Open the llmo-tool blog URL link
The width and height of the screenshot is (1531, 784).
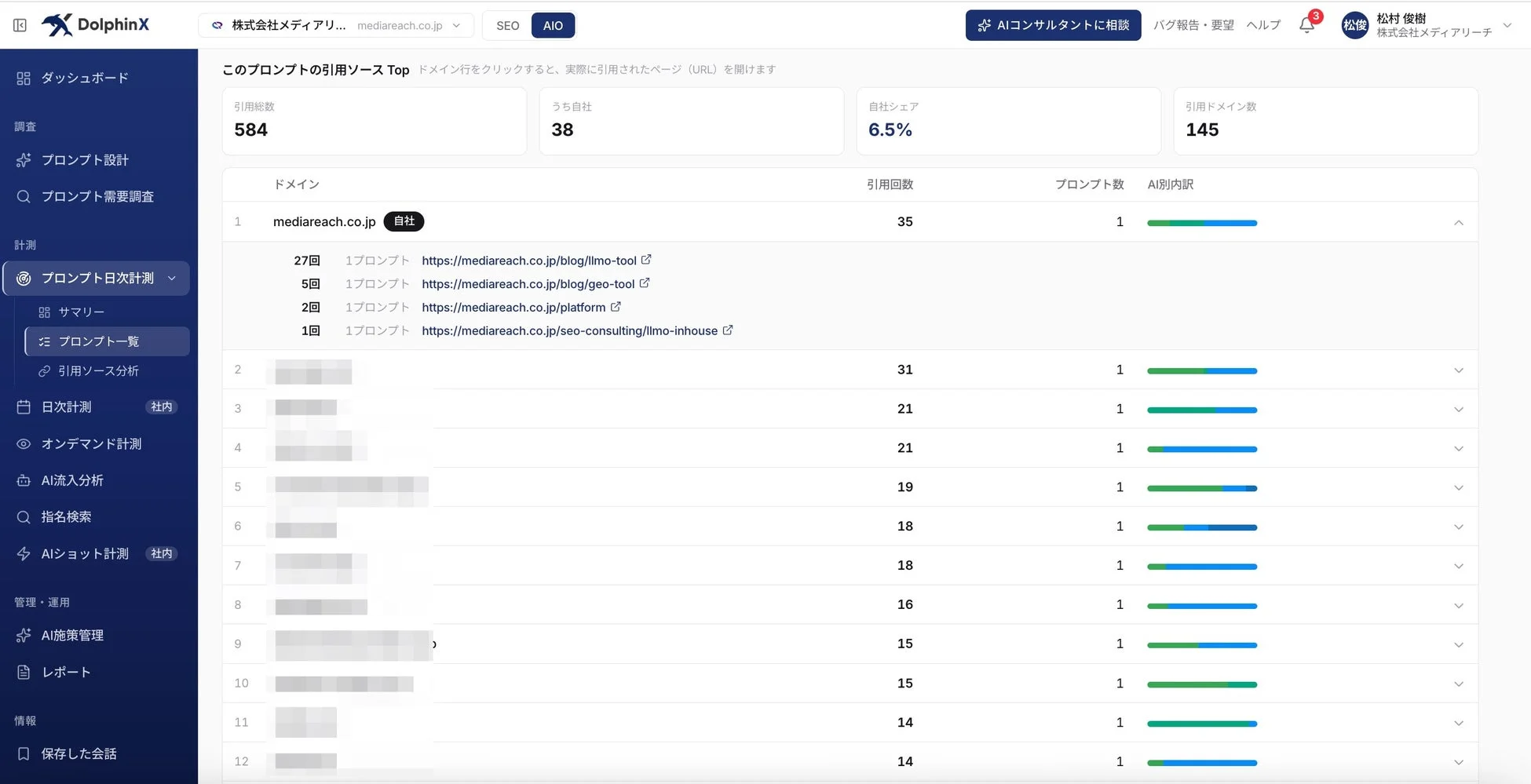529,261
